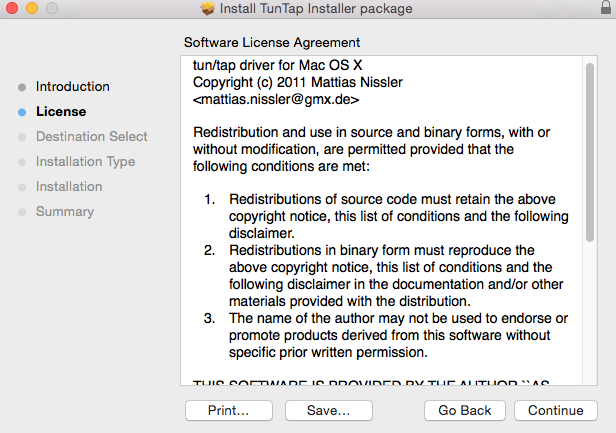The width and height of the screenshot is (616, 433).
Task: Click the Summary step bullet dot
Action: (22, 212)
